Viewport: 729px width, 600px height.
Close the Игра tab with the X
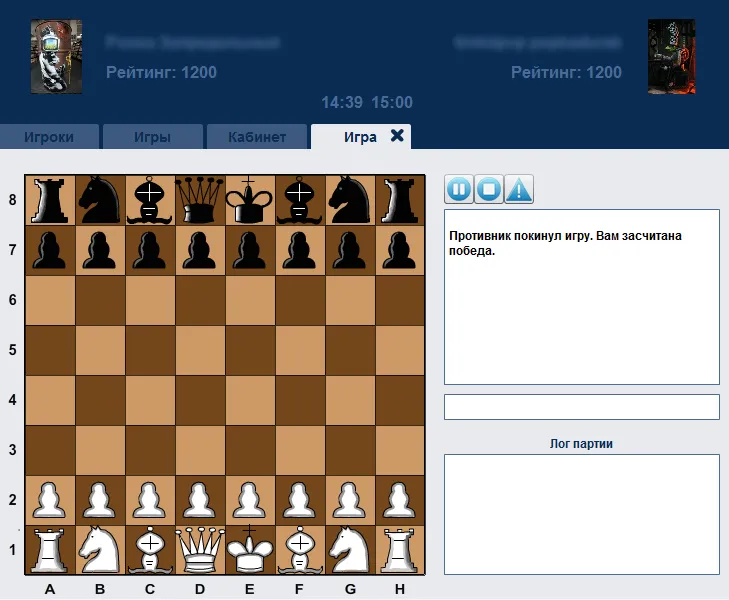[x=397, y=136]
